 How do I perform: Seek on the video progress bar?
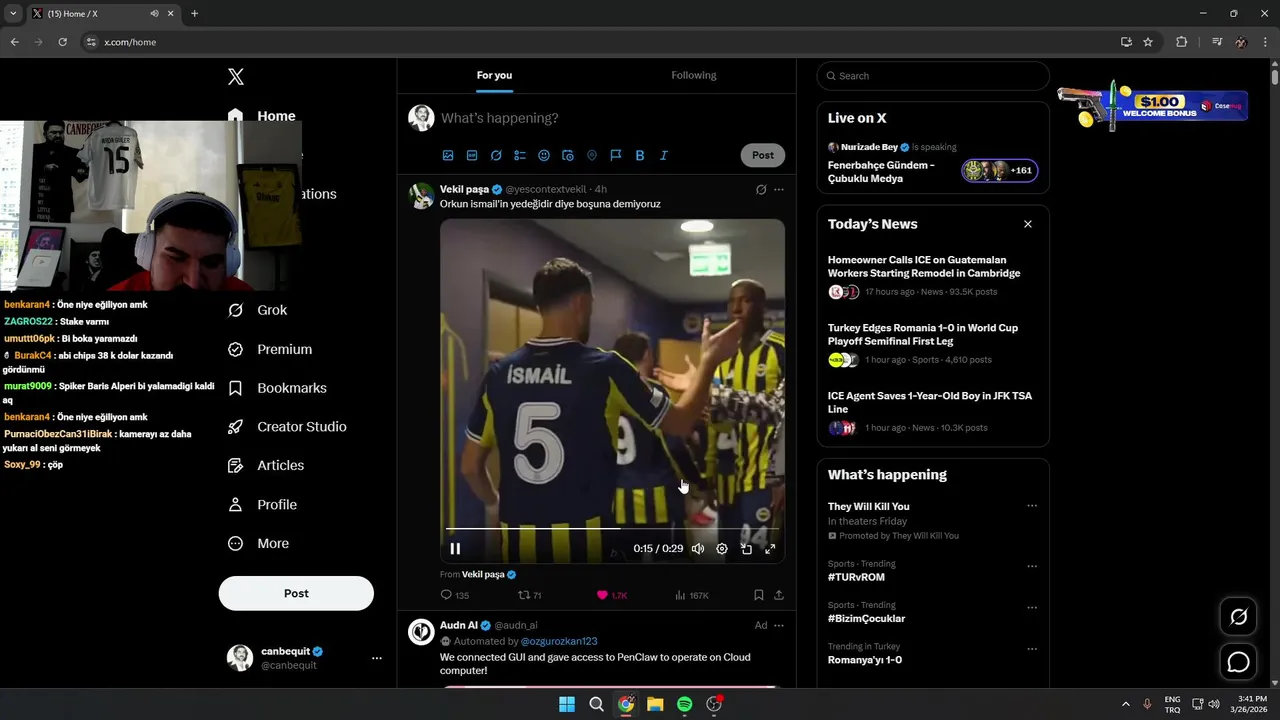[x=612, y=528]
